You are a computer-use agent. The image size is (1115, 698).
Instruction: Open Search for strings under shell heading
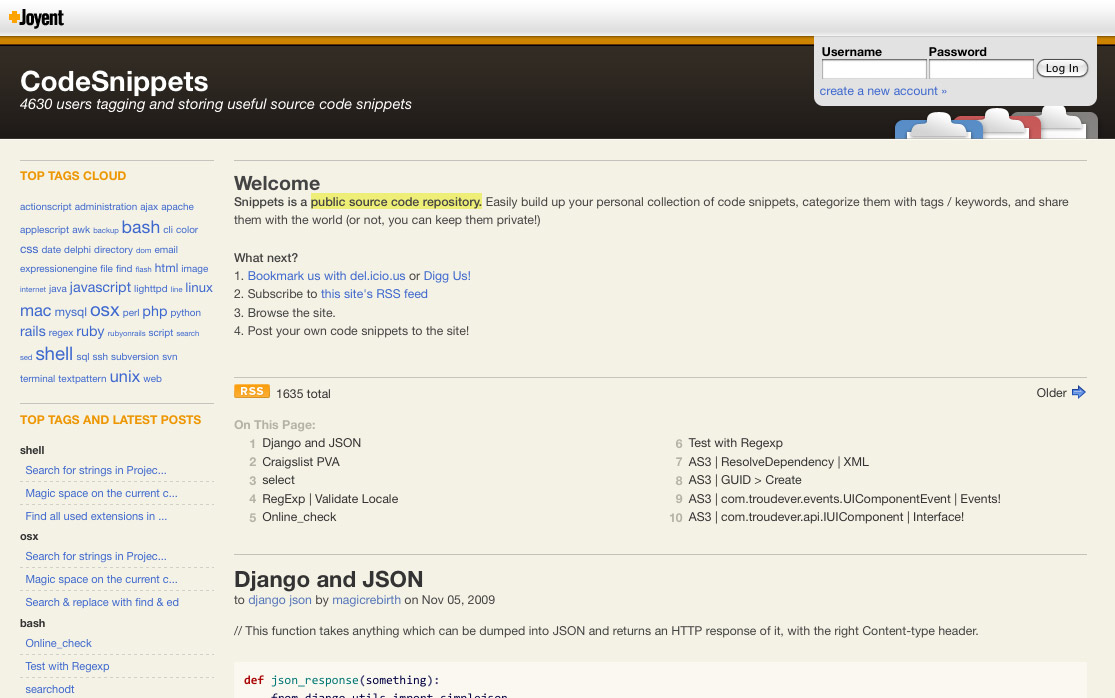point(96,470)
